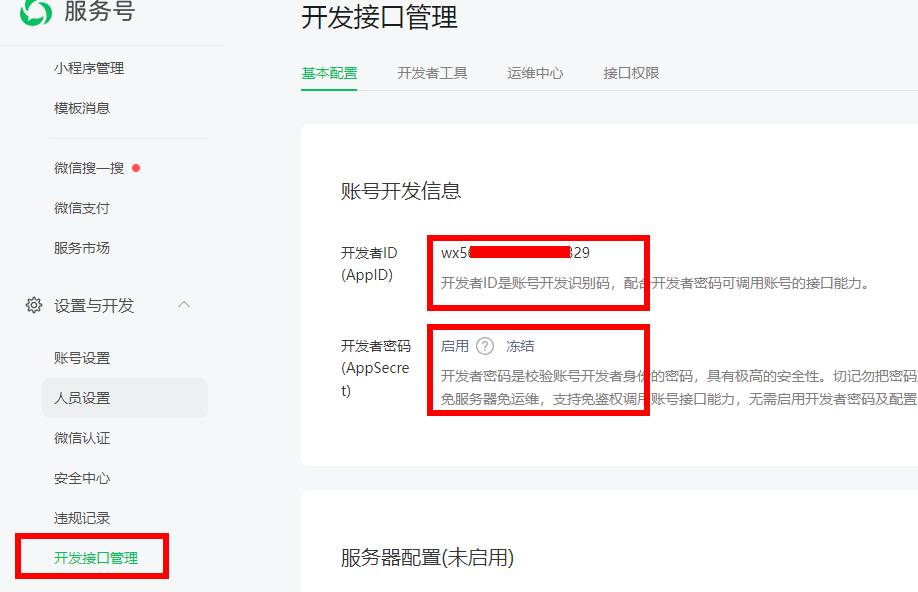The image size is (918, 592).
Task: Select 微信搜一搜 with the red dot
Action: click(91, 167)
